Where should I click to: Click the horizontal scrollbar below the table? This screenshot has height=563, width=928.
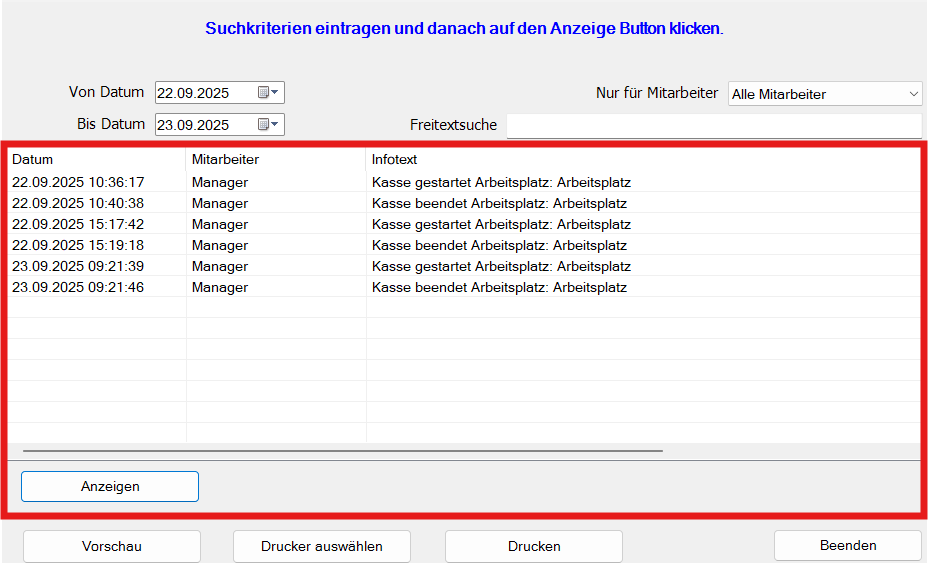[x=343, y=451]
